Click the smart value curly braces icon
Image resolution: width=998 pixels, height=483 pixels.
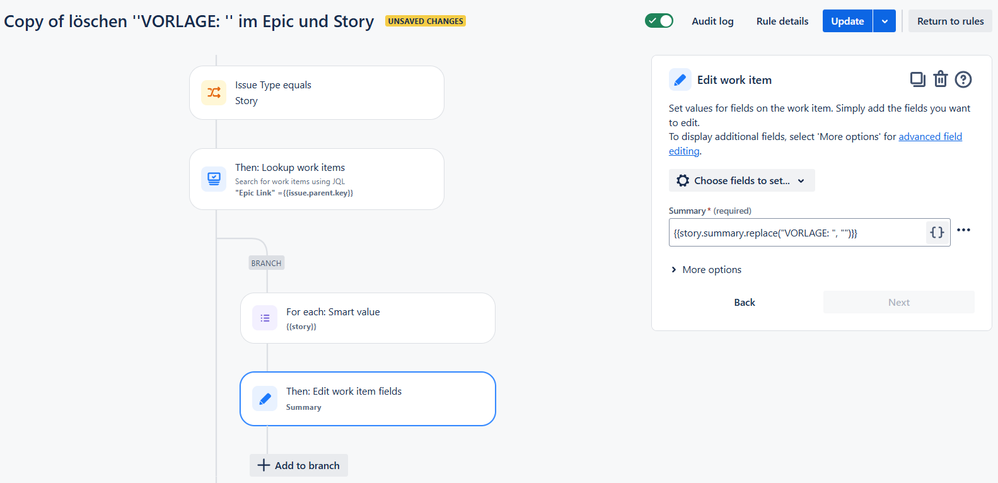937,232
